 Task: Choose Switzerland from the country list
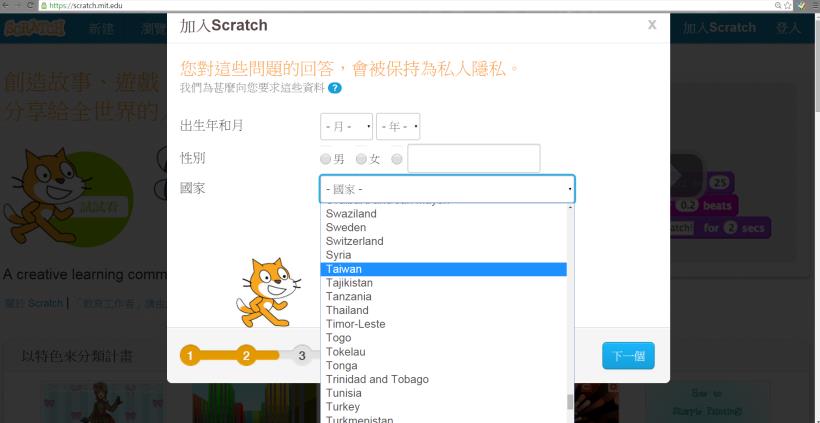coord(443,241)
